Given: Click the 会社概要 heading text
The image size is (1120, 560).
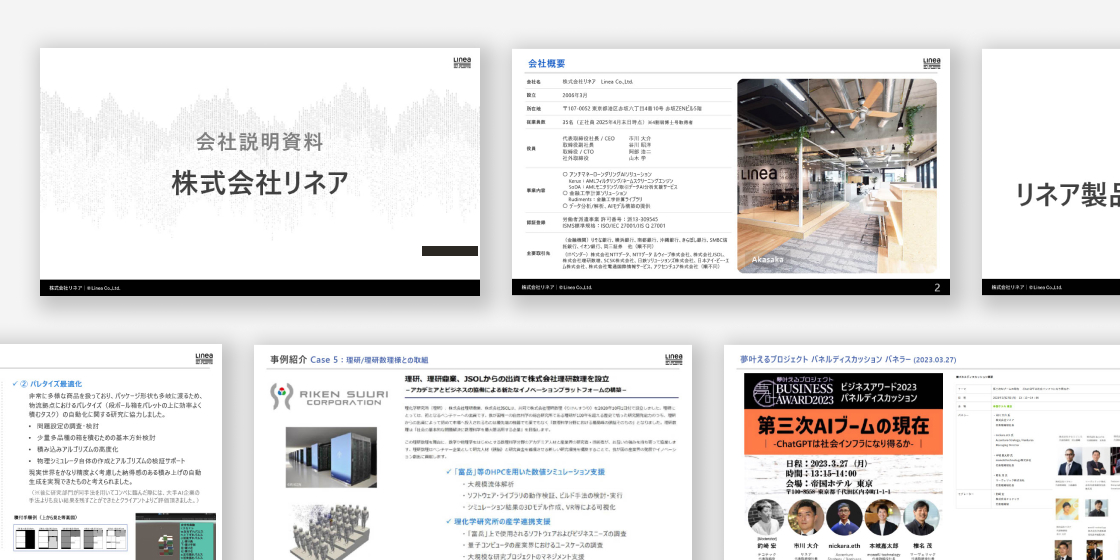Looking at the screenshot, I should (x=546, y=64).
